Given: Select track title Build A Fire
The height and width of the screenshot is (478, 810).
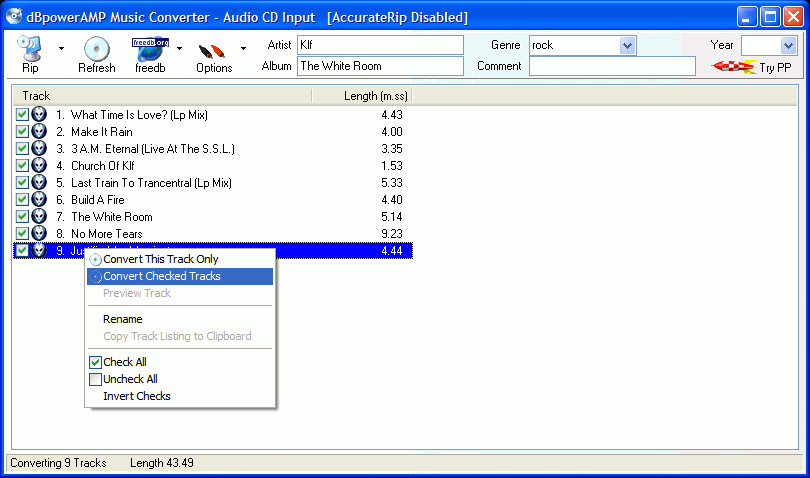Looking at the screenshot, I should point(98,200).
